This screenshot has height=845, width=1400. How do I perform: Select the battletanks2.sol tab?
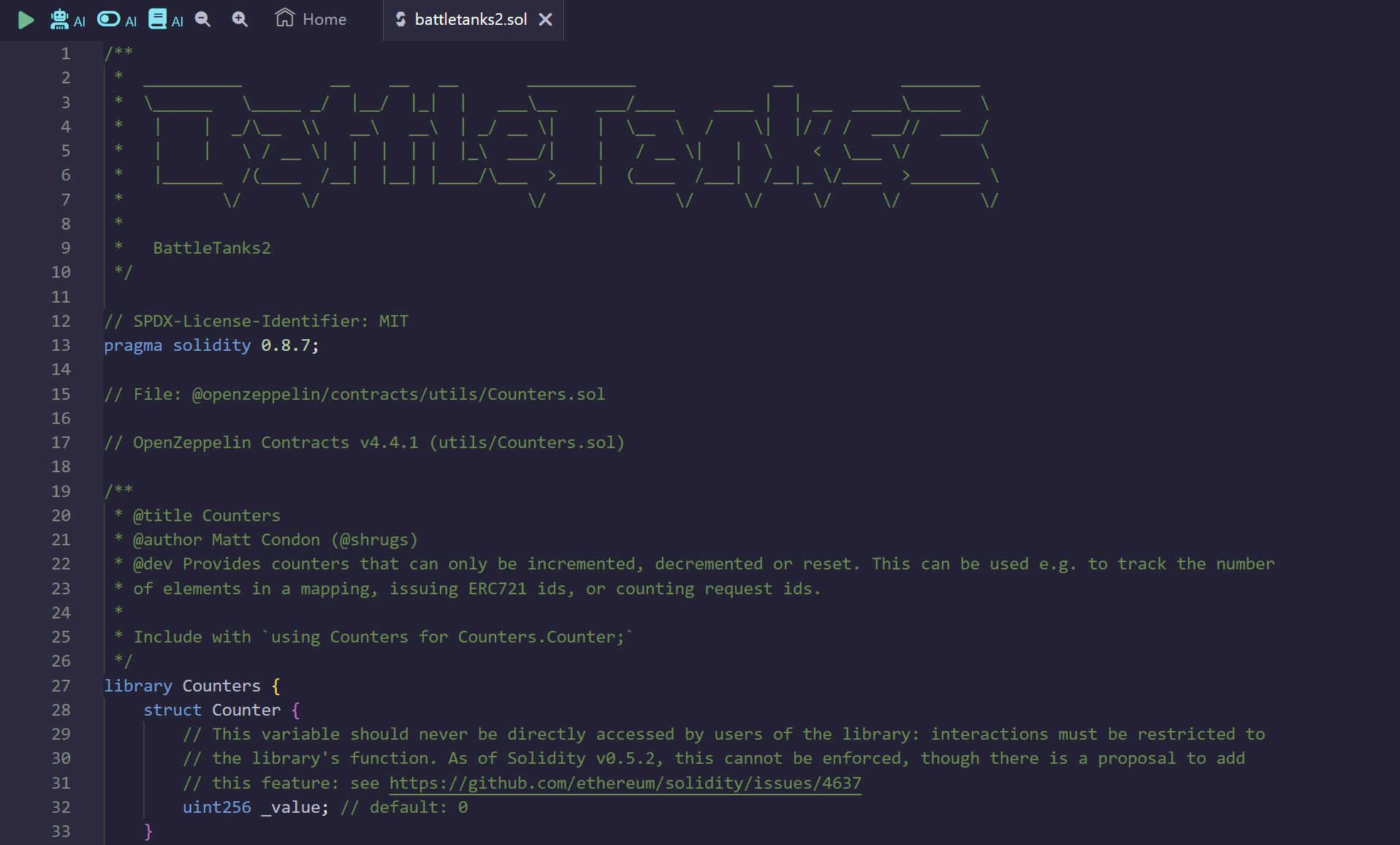coord(470,20)
